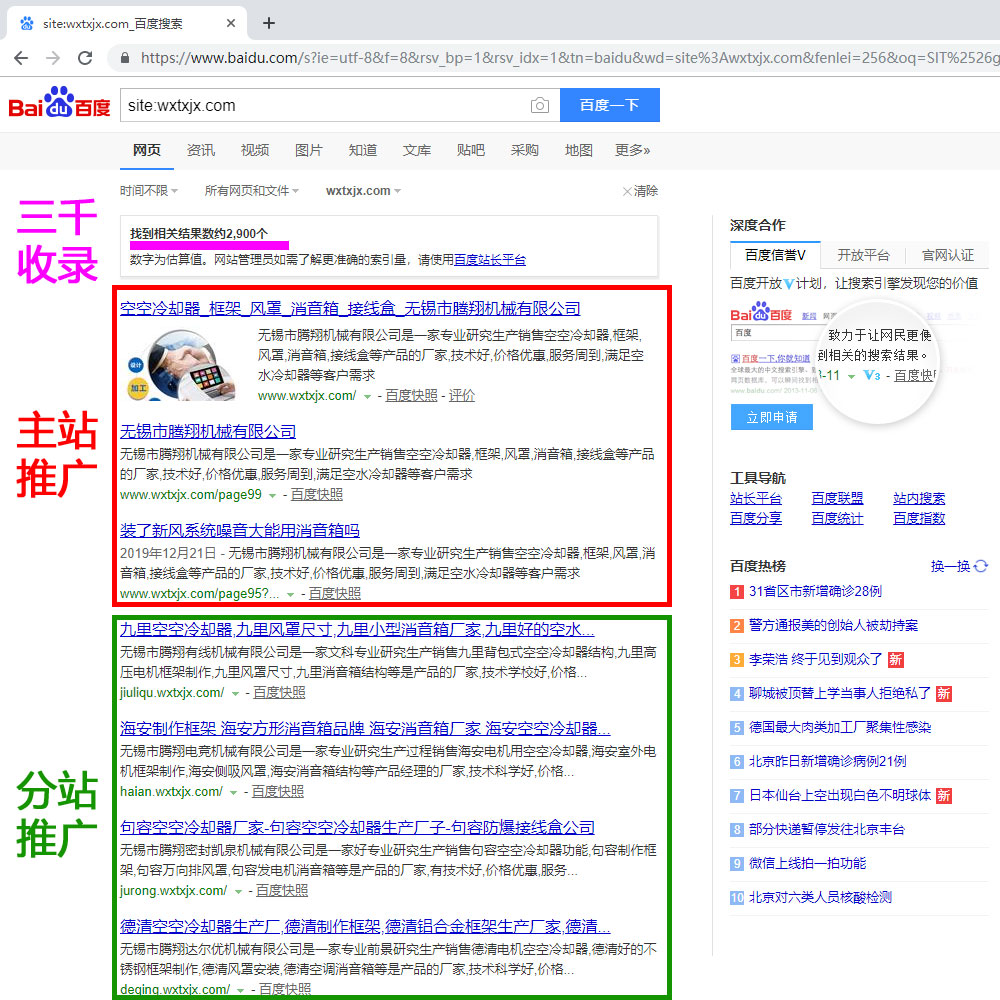The height and width of the screenshot is (1000, 1000).
Task: Open 百度分享 tool link
Action: pyautogui.click(x=756, y=518)
